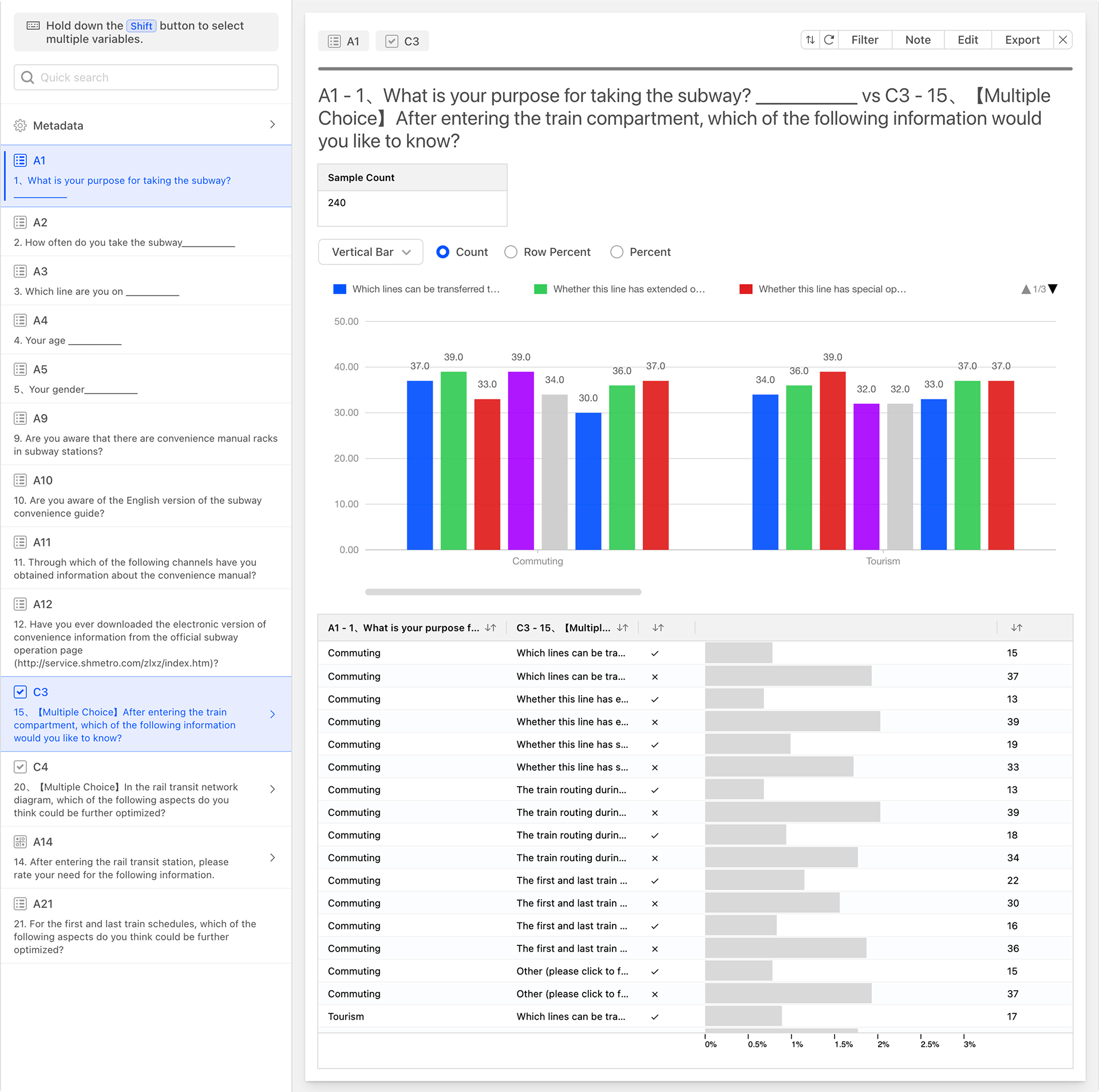Click the Commuting axis label in chart
Image resolution: width=1099 pixels, height=1092 pixels.
coord(537,561)
